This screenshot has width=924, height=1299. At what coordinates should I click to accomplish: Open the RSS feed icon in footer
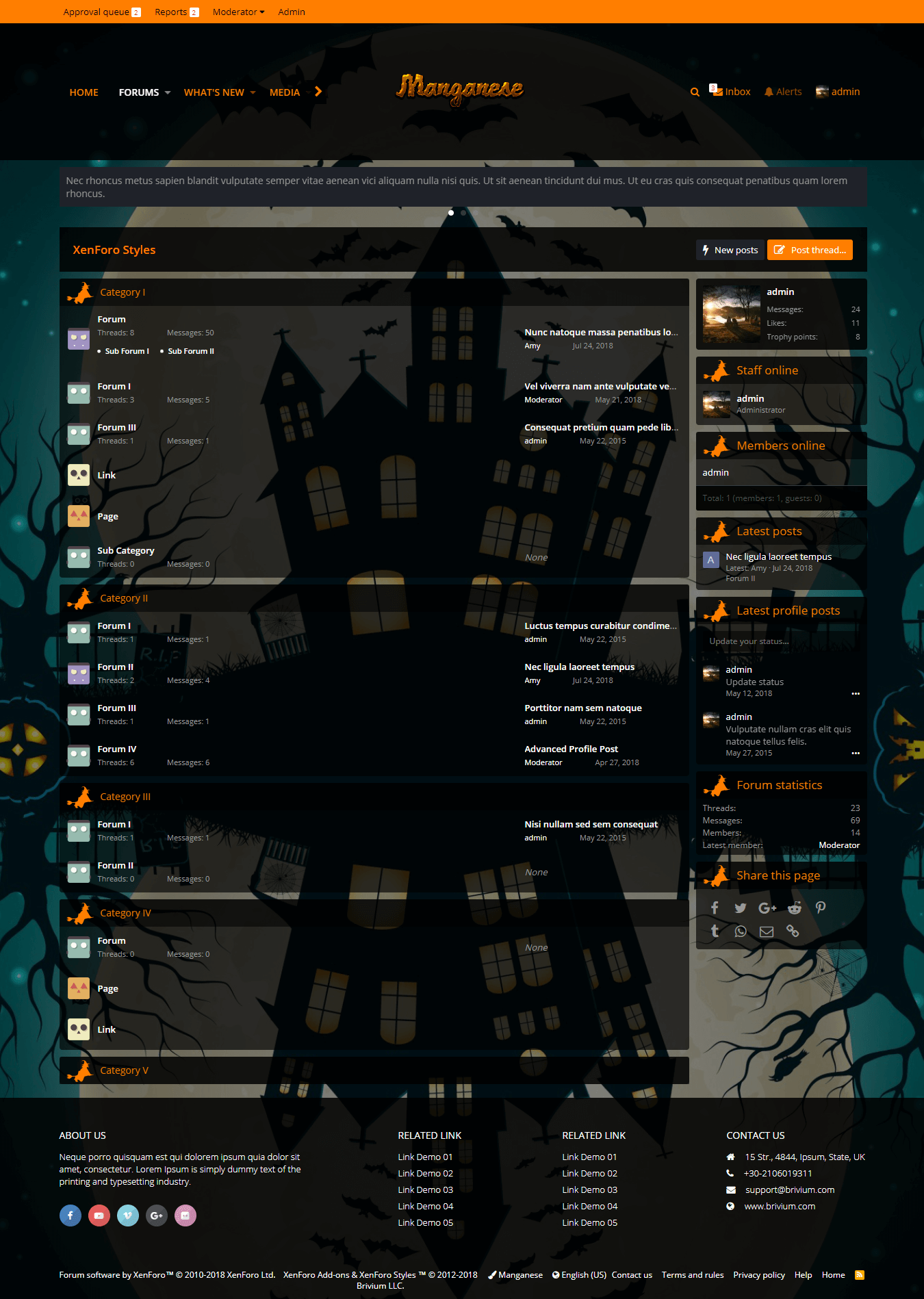[x=860, y=1275]
